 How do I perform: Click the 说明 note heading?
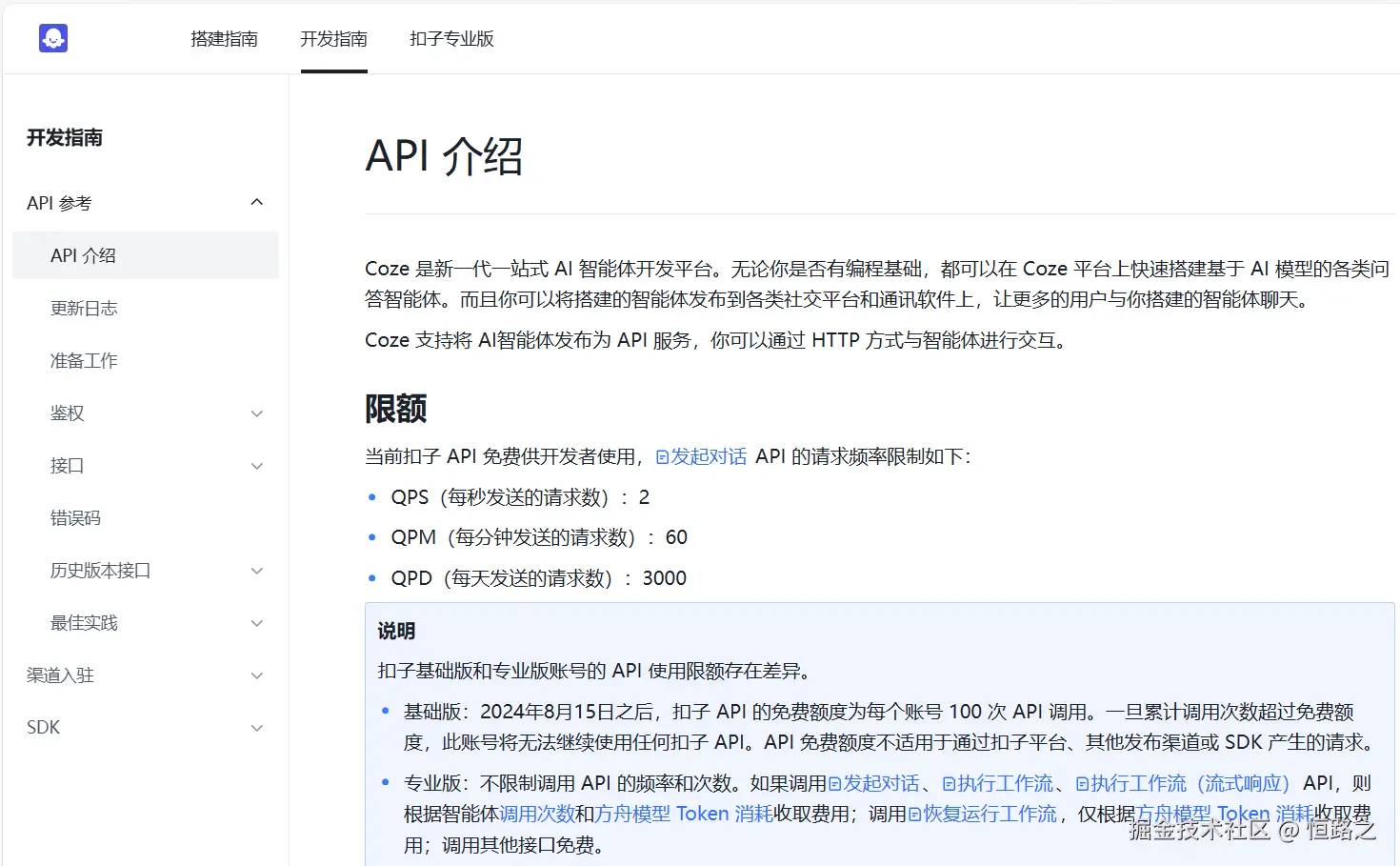(396, 631)
